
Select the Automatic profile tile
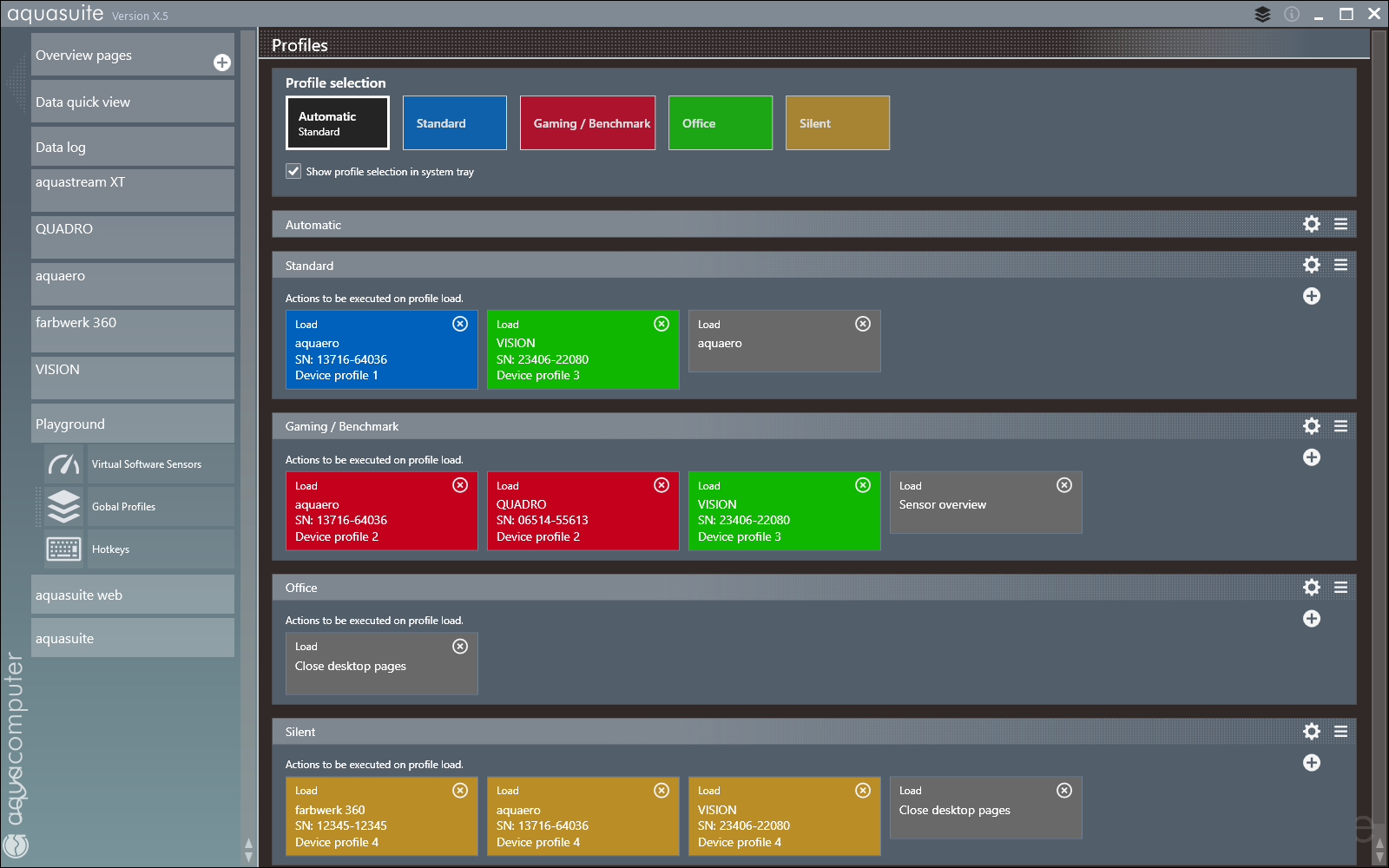(338, 122)
